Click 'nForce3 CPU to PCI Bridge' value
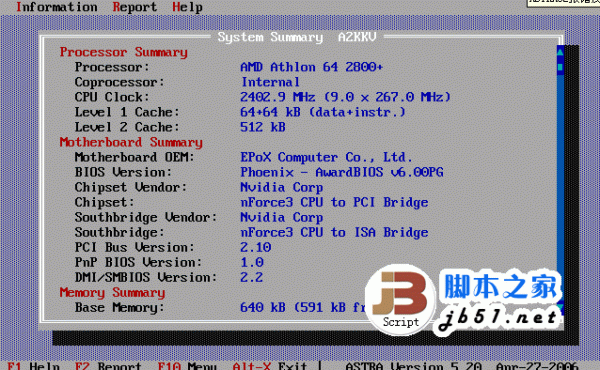Screen dimensions: 600x370 point(334,202)
